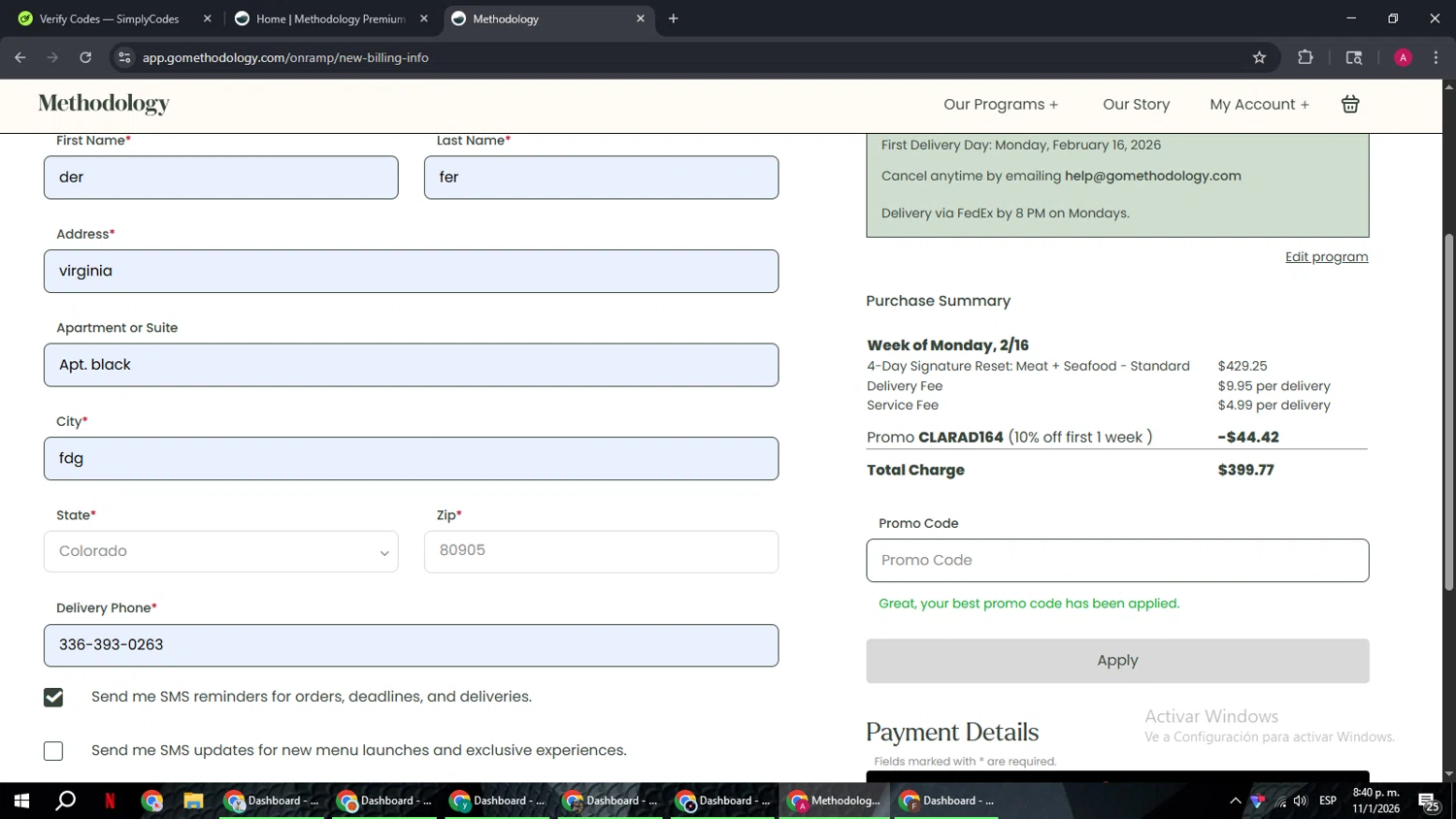
Task: View site information icon in address bar
Action: coord(124,57)
